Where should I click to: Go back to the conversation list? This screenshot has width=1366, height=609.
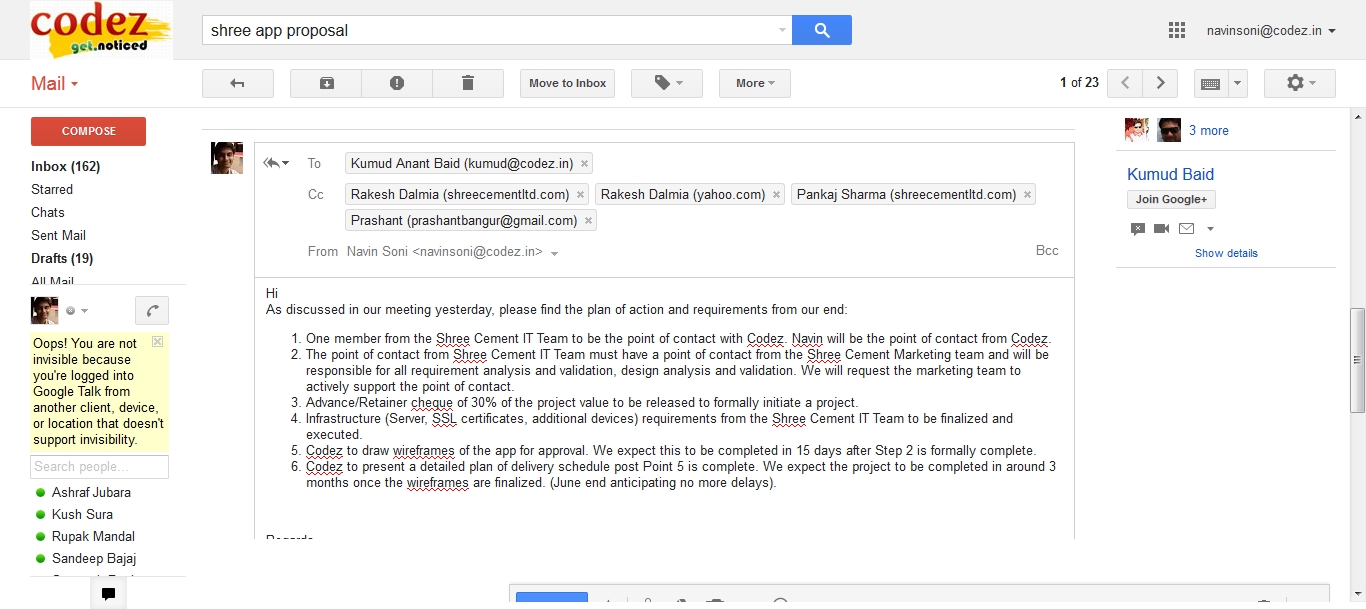click(238, 83)
